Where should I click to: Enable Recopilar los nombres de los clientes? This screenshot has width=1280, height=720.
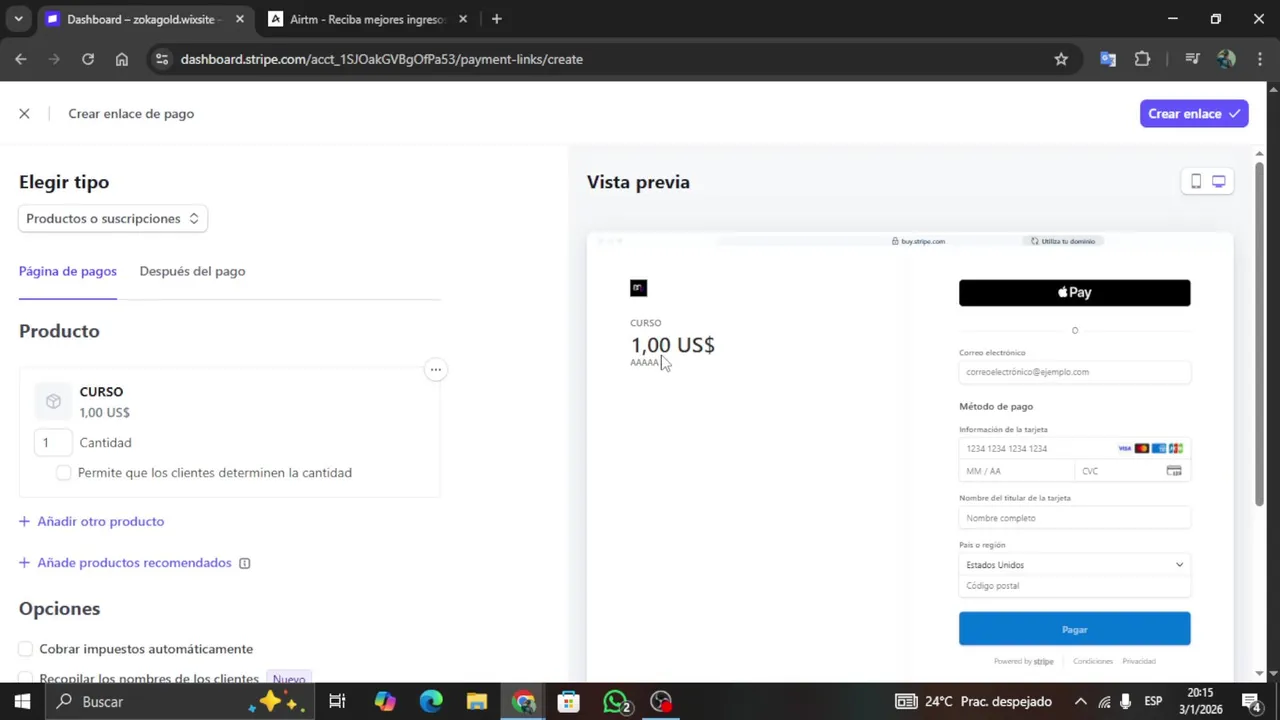point(26,679)
